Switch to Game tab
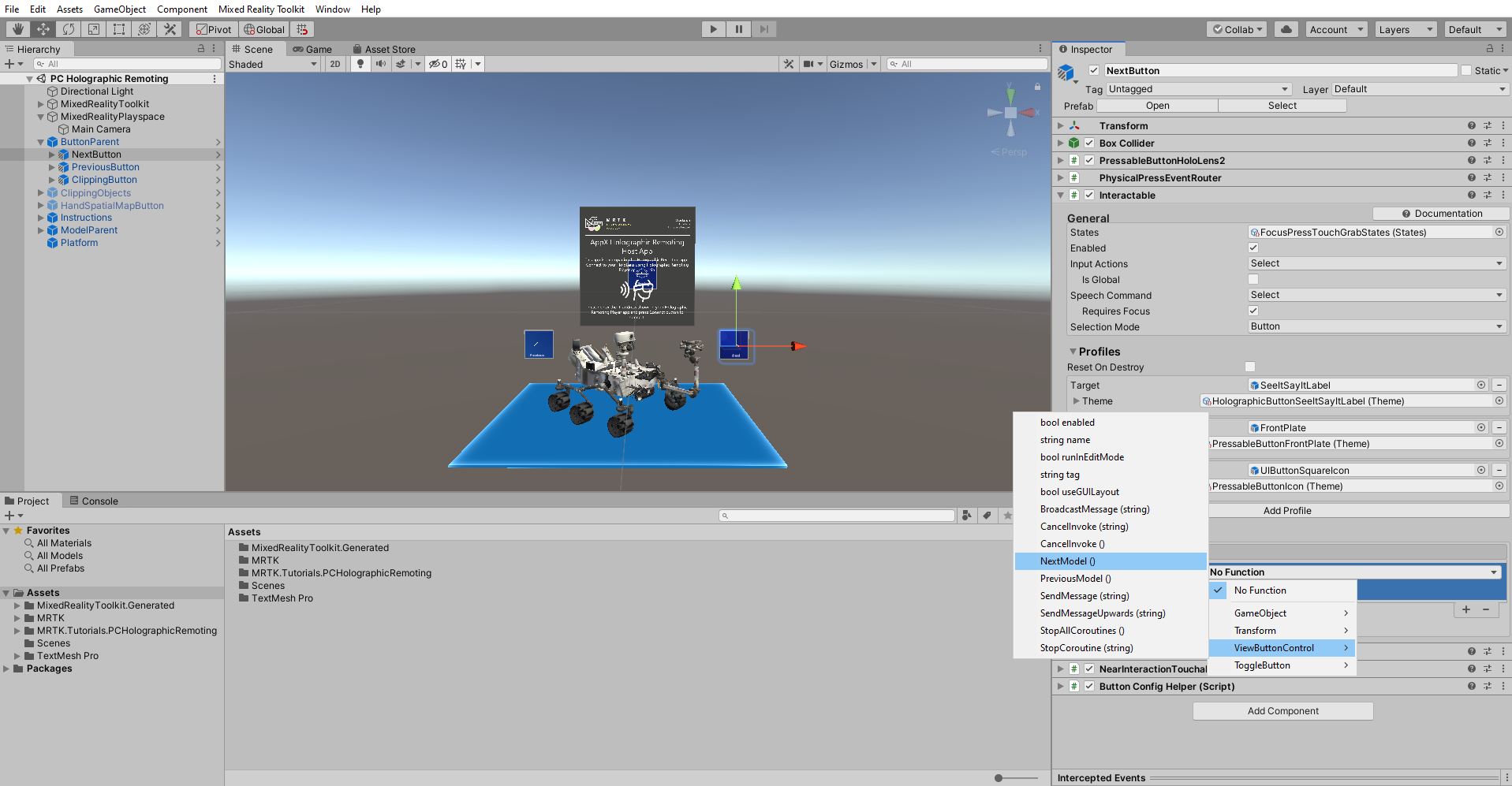 312,49
